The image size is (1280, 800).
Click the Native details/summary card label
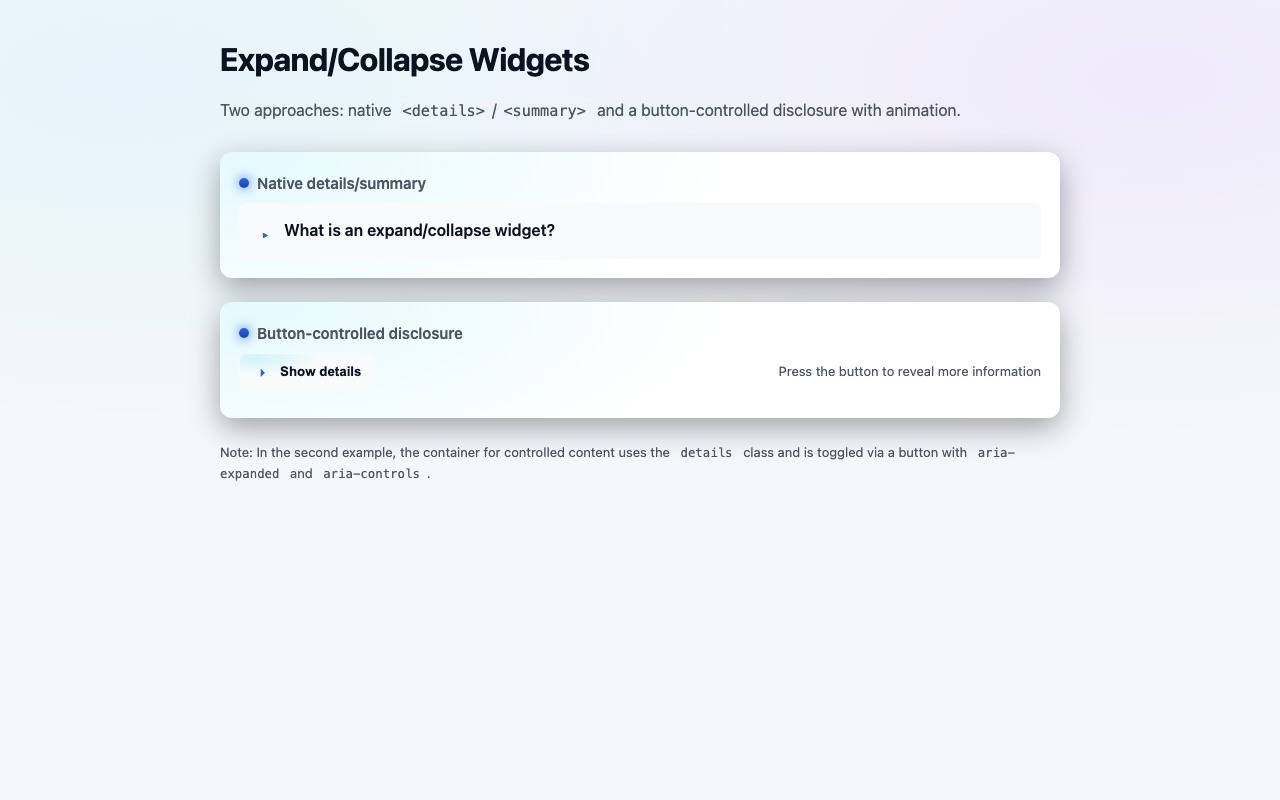point(341,183)
